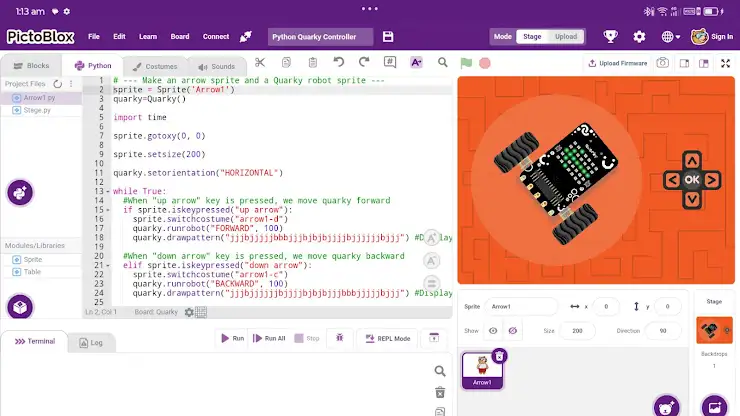The width and height of the screenshot is (740, 416).
Task: Open the Connect menu
Action: click(x=216, y=36)
